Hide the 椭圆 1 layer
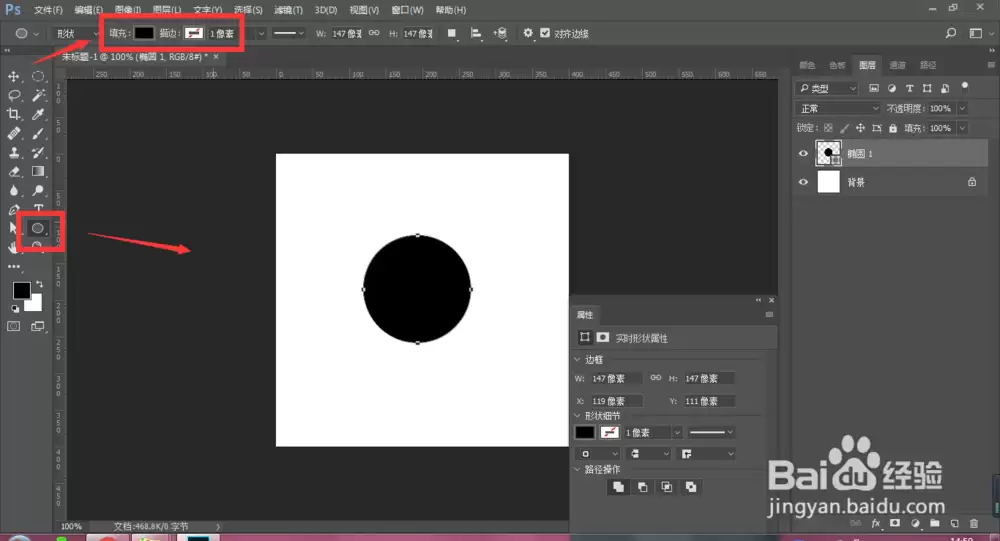 tap(803, 154)
